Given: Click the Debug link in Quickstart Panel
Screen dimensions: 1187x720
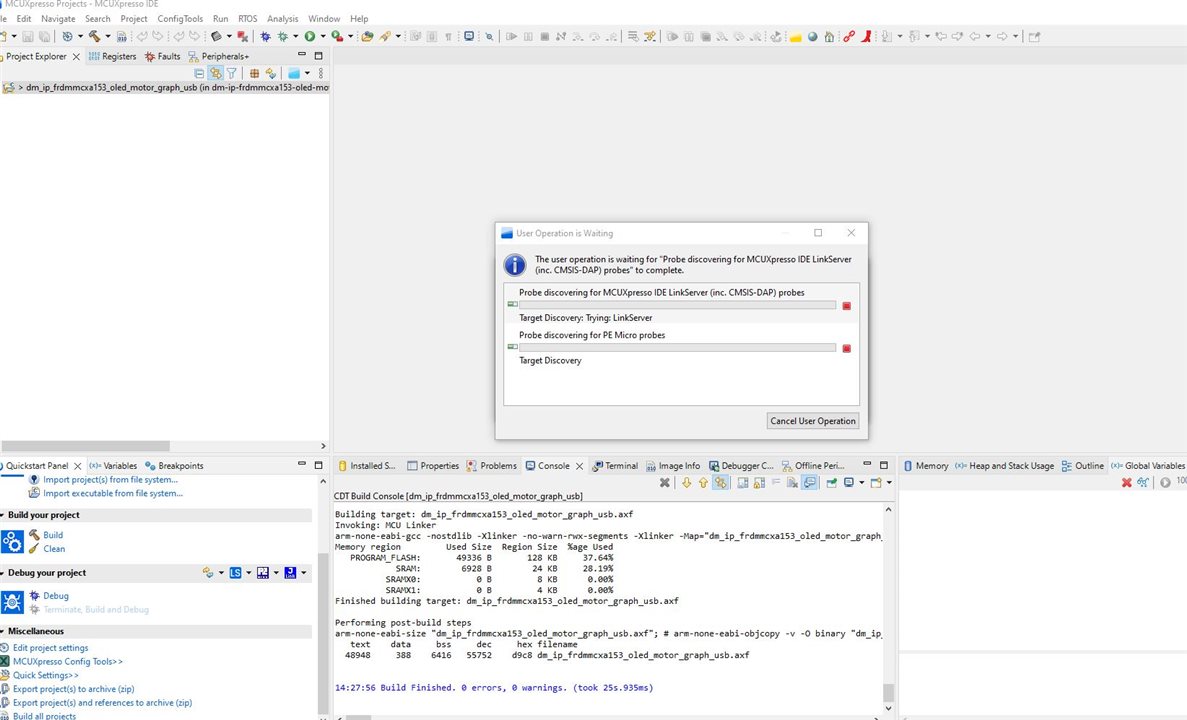Looking at the screenshot, I should (56, 596).
